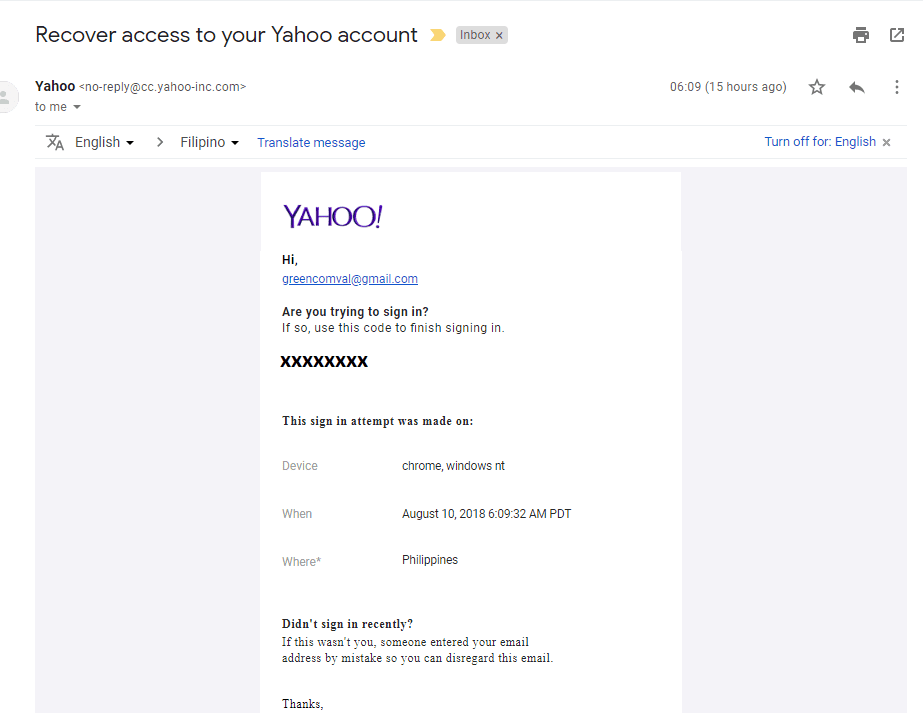
Task: Open the more email options menu
Action: 897,87
